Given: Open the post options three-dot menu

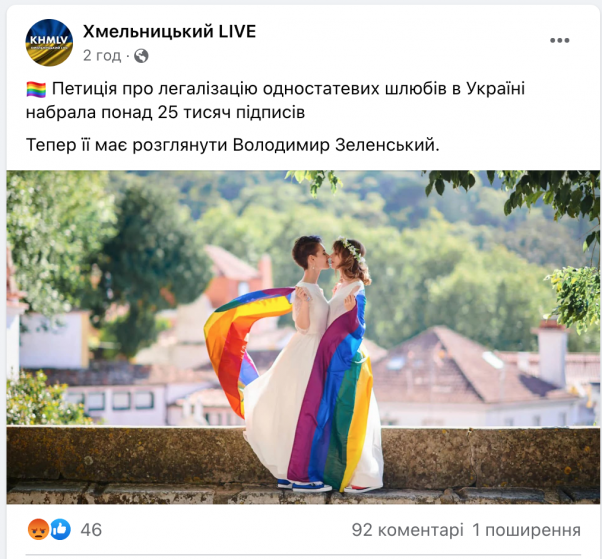Looking at the screenshot, I should click(x=559, y=40).
